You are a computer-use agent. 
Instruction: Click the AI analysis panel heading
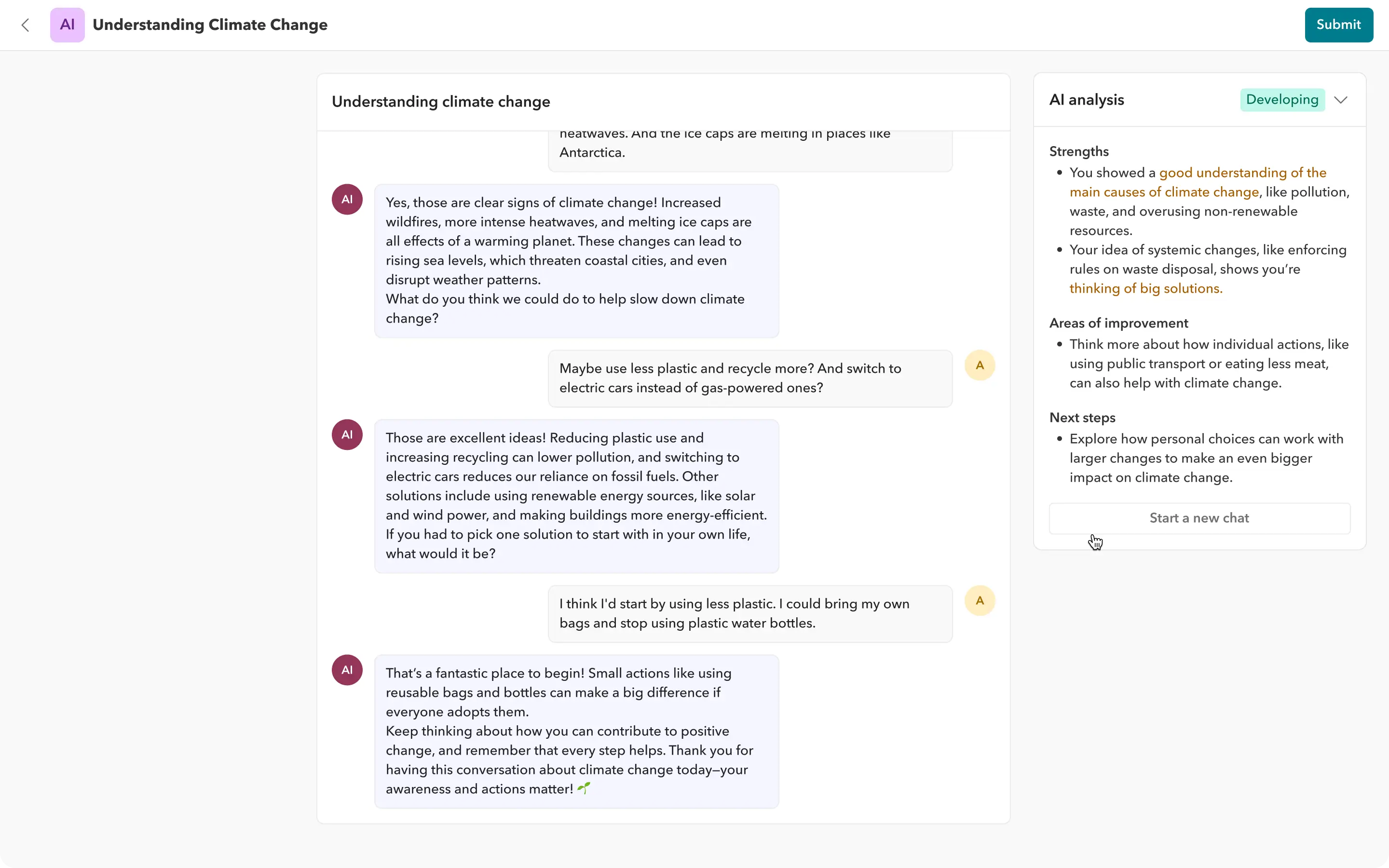pyautogui.click(x=1086, y=100)
